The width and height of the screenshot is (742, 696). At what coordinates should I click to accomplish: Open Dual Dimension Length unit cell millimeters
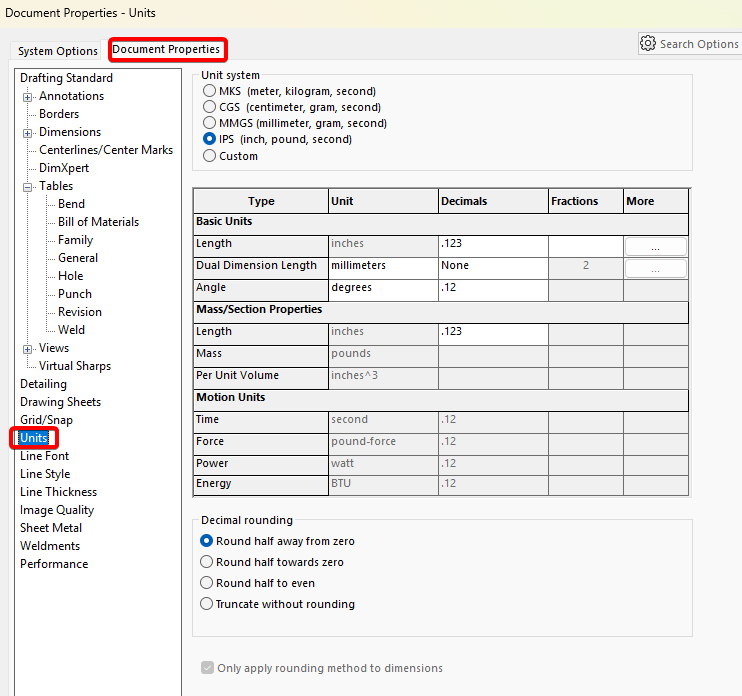pyautogui.click(x=383, y=268)
